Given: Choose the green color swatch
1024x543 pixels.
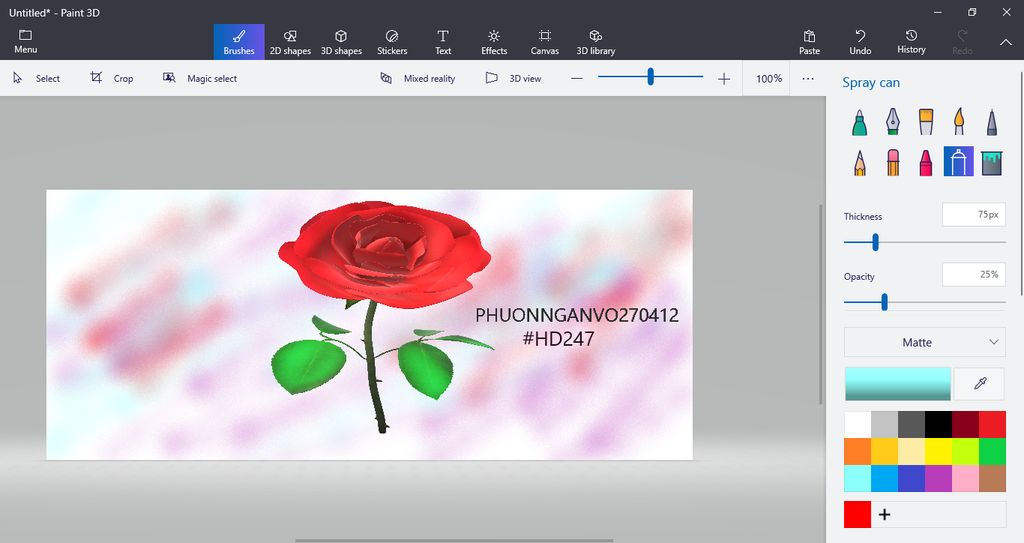Looking at the screenshot, I should point(992,452).
